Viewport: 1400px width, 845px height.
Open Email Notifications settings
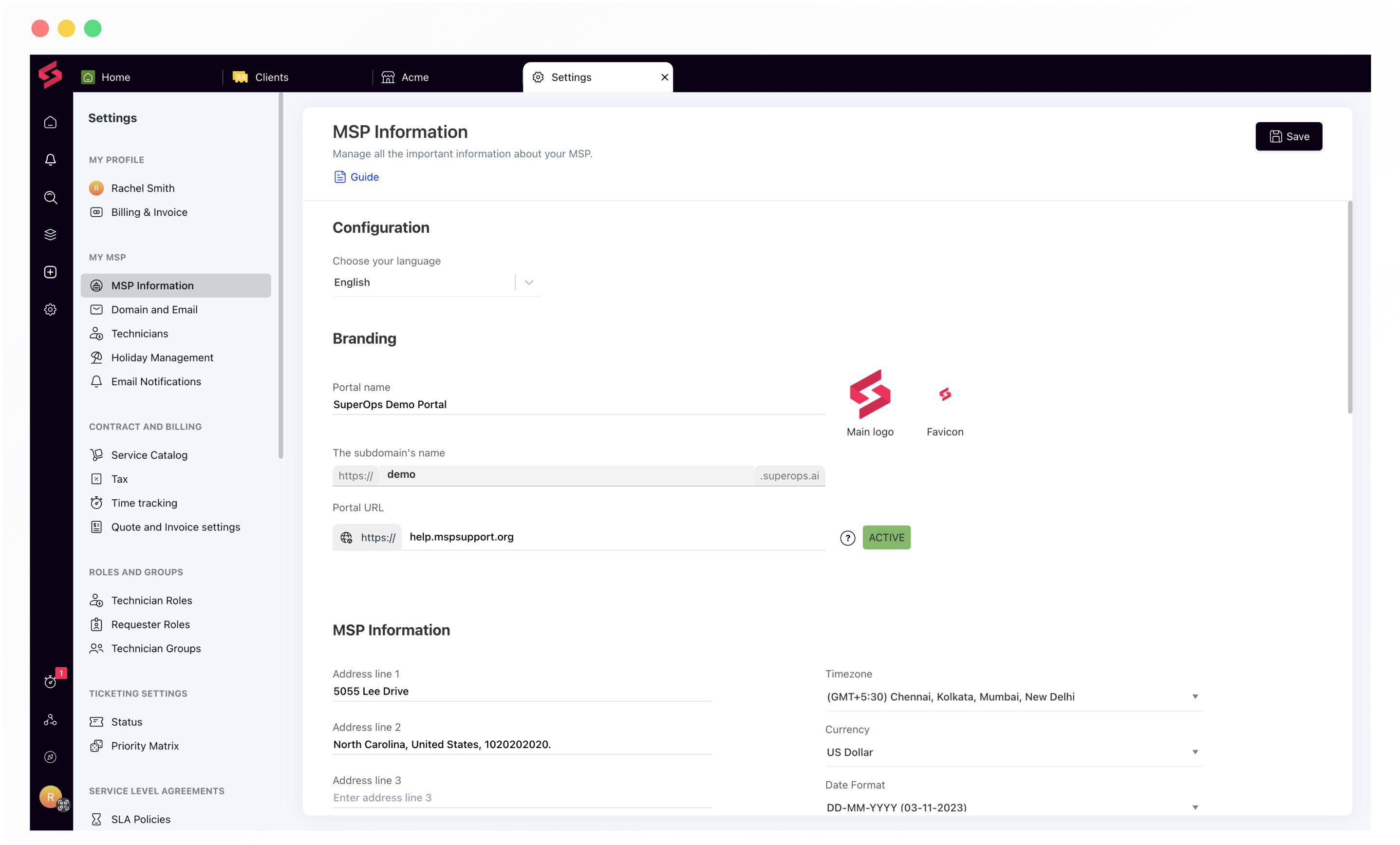click(176, 381)
